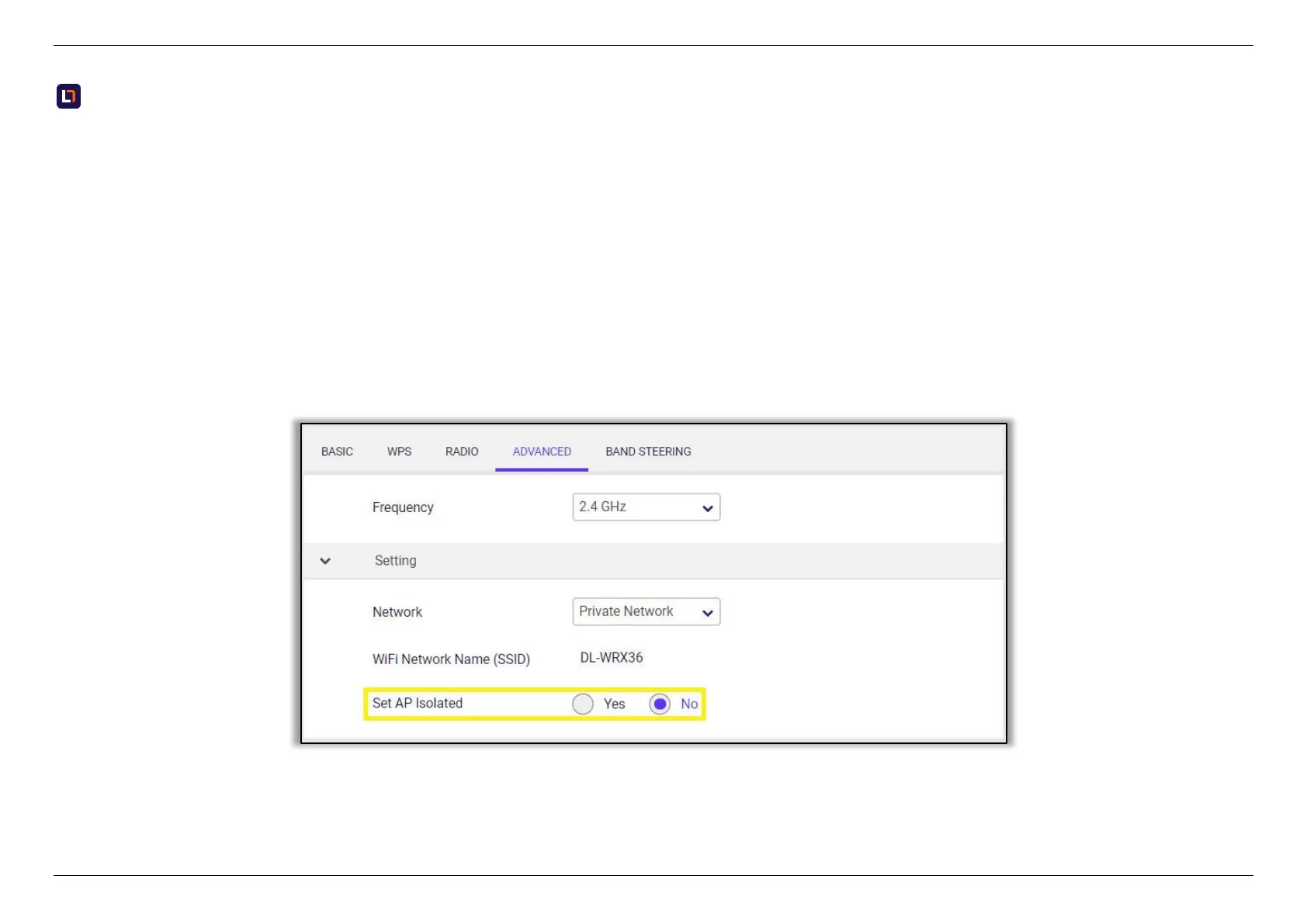Select the ADVANCED tab
The width and height of the screenshot is (1307, 924).
point(542,452)
